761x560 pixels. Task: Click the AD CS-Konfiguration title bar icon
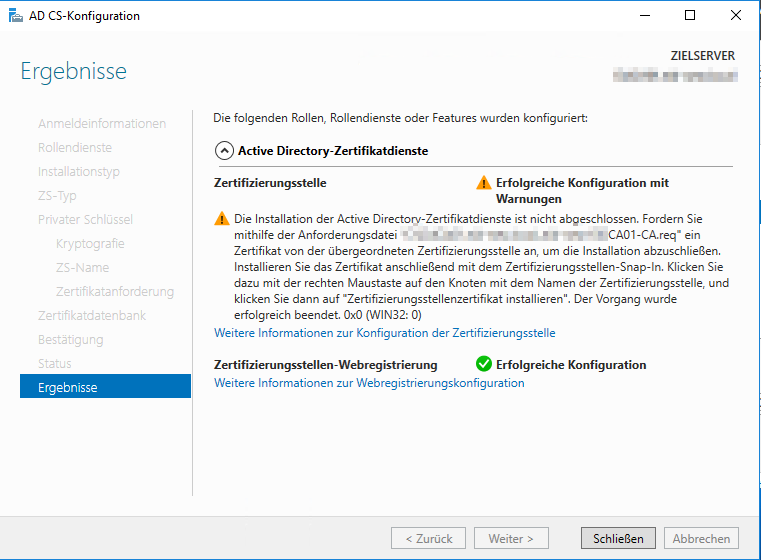coord(16,16)
